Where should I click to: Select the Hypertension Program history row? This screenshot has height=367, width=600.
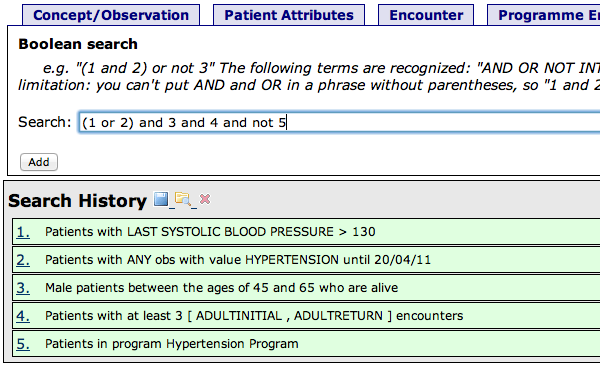306,344
